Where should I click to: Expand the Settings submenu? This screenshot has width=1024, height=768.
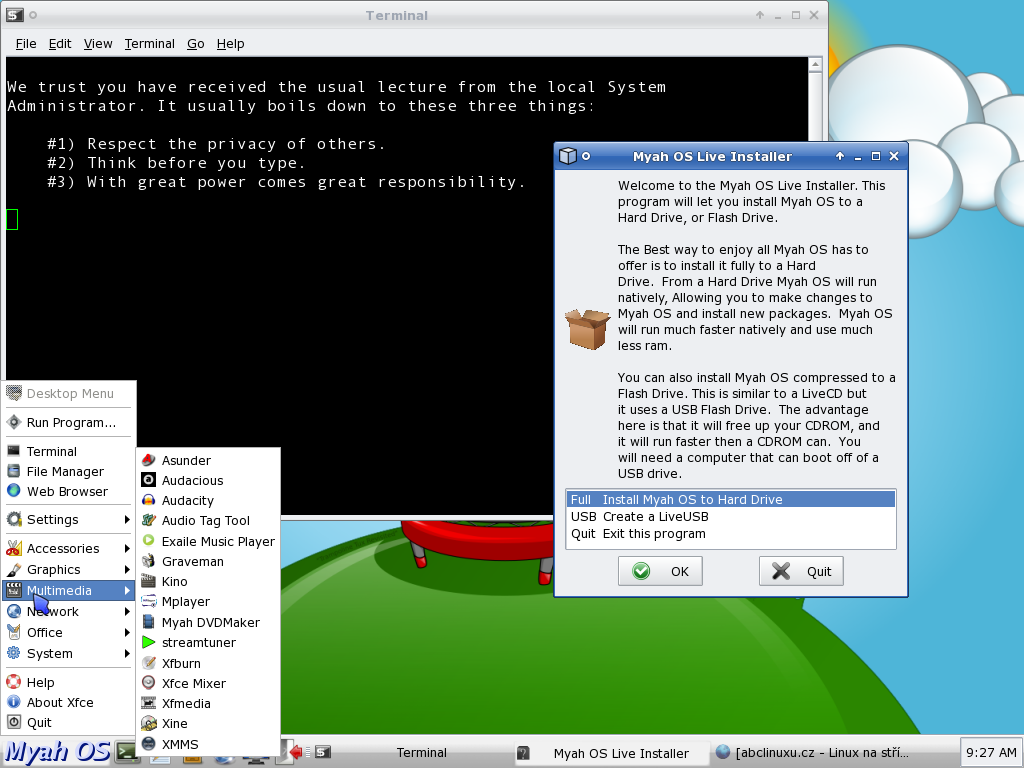click(69, 520)
